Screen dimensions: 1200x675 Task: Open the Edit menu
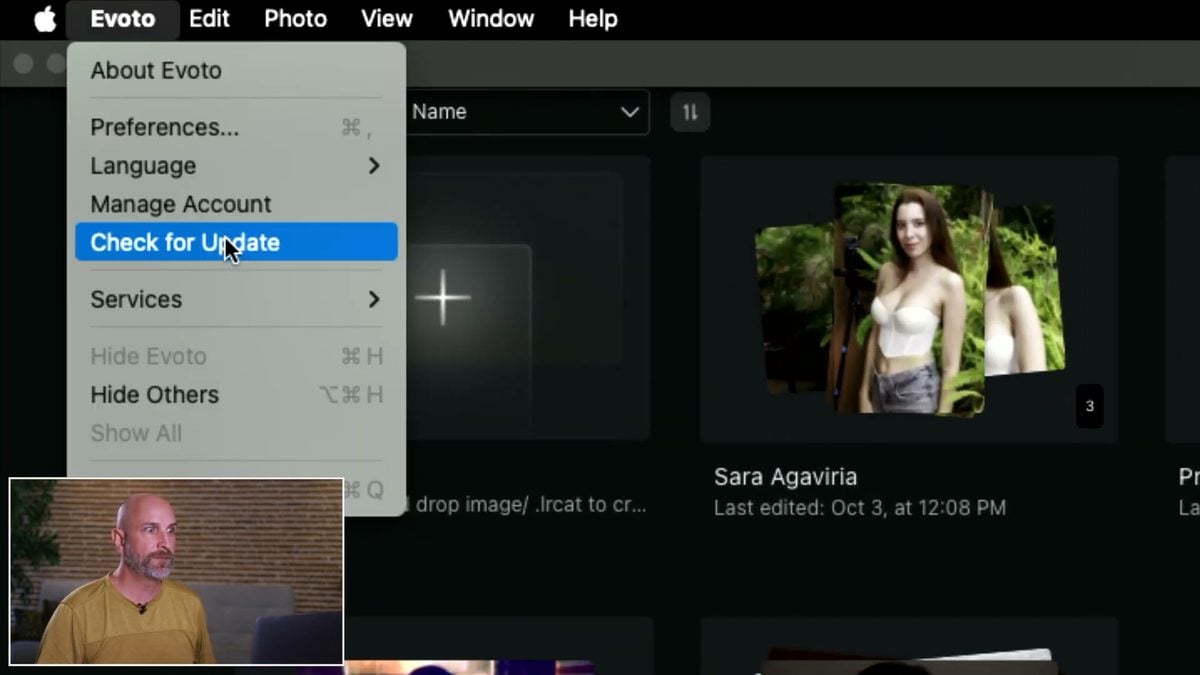(x=209, y=19)
